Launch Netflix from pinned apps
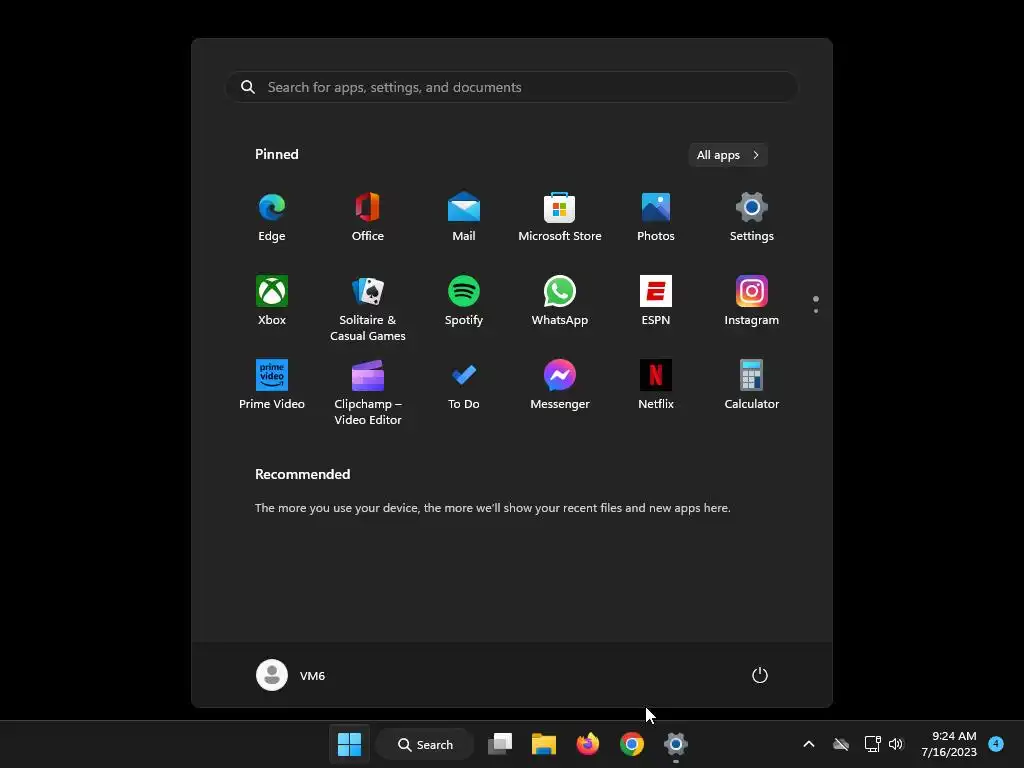 (x=656, y=385)
